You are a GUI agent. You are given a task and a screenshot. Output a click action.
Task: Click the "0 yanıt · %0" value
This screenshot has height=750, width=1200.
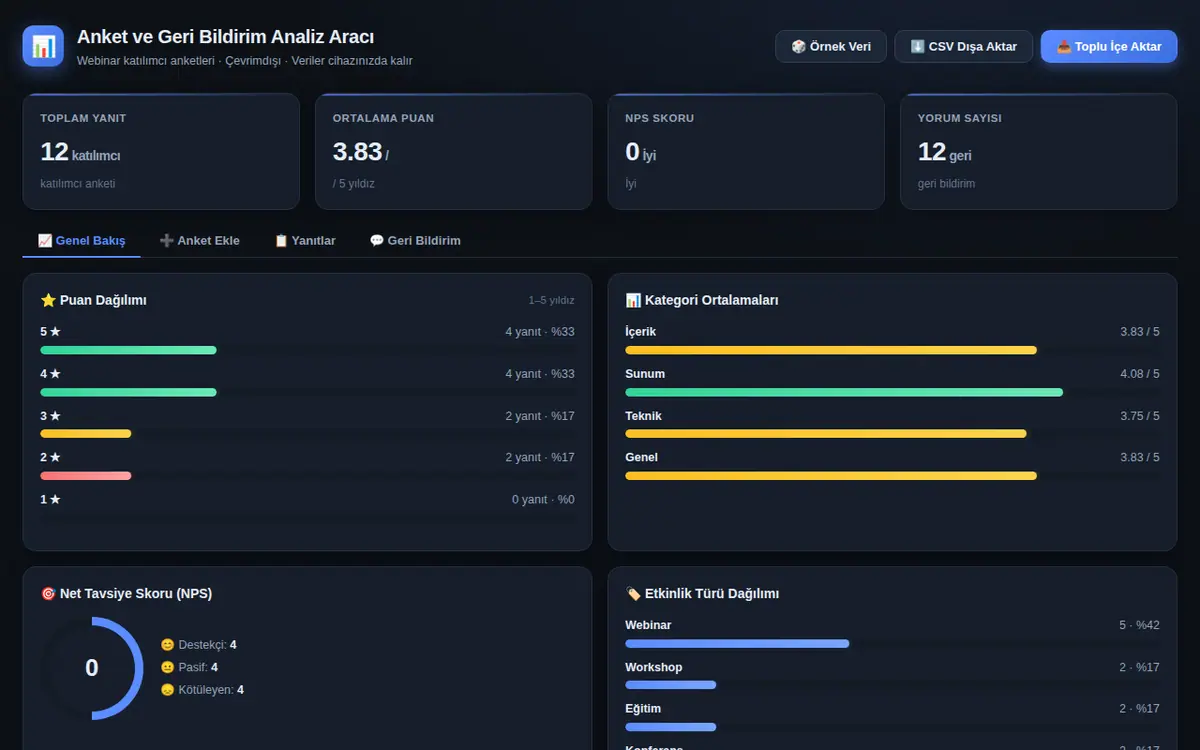[x=543, y=500]
